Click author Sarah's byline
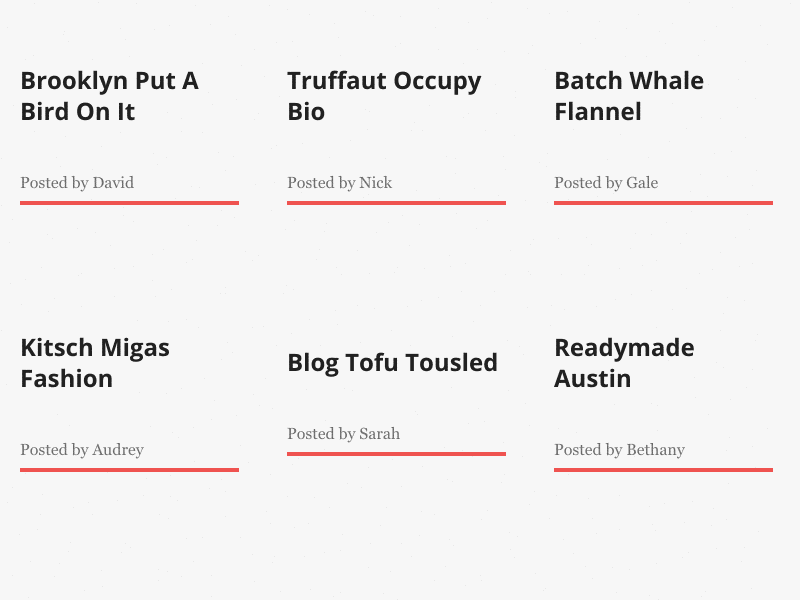Screen dimensions: 800x600 [344, 434]
